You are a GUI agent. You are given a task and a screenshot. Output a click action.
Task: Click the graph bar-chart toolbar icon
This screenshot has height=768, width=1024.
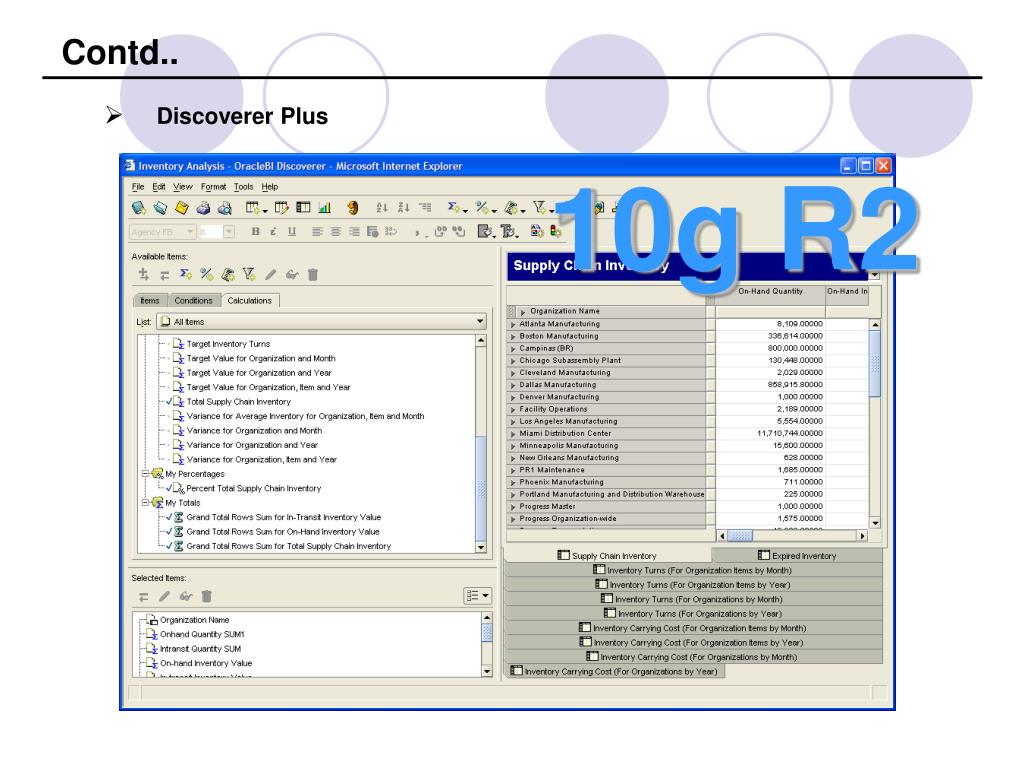point(325,208)
